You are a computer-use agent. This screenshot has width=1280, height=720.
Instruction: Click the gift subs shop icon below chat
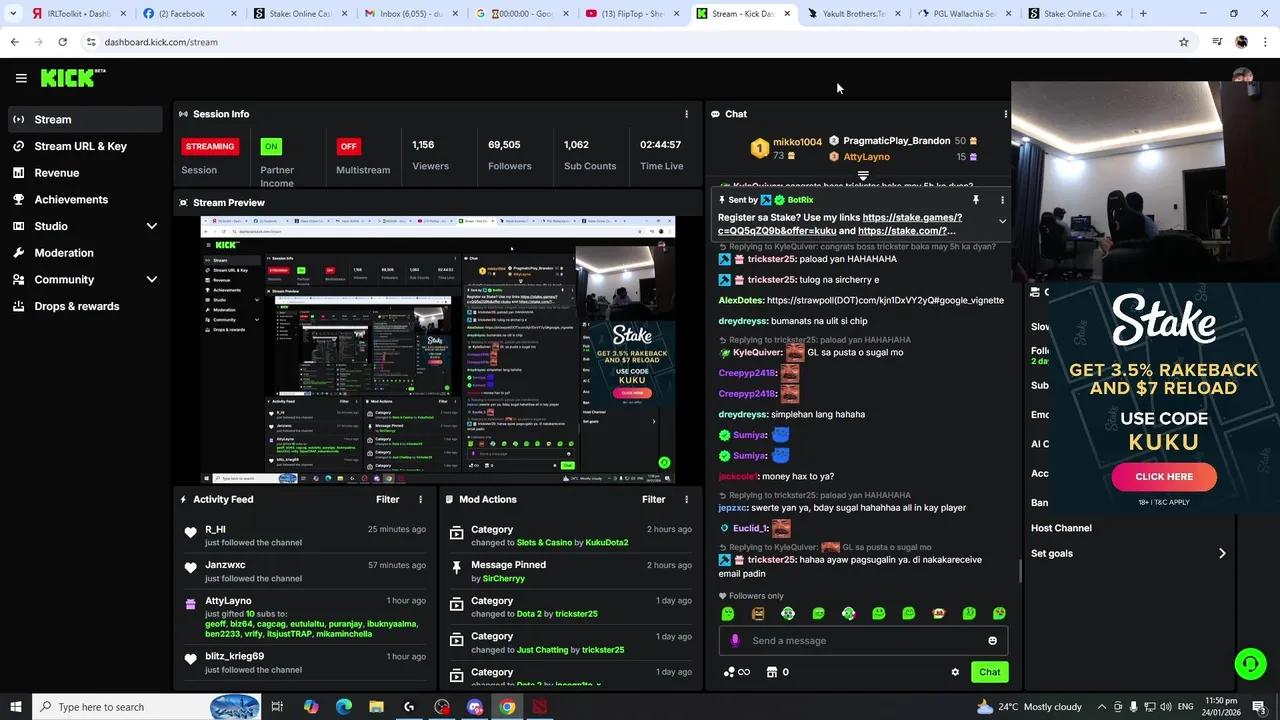click(x=772, y=672)
